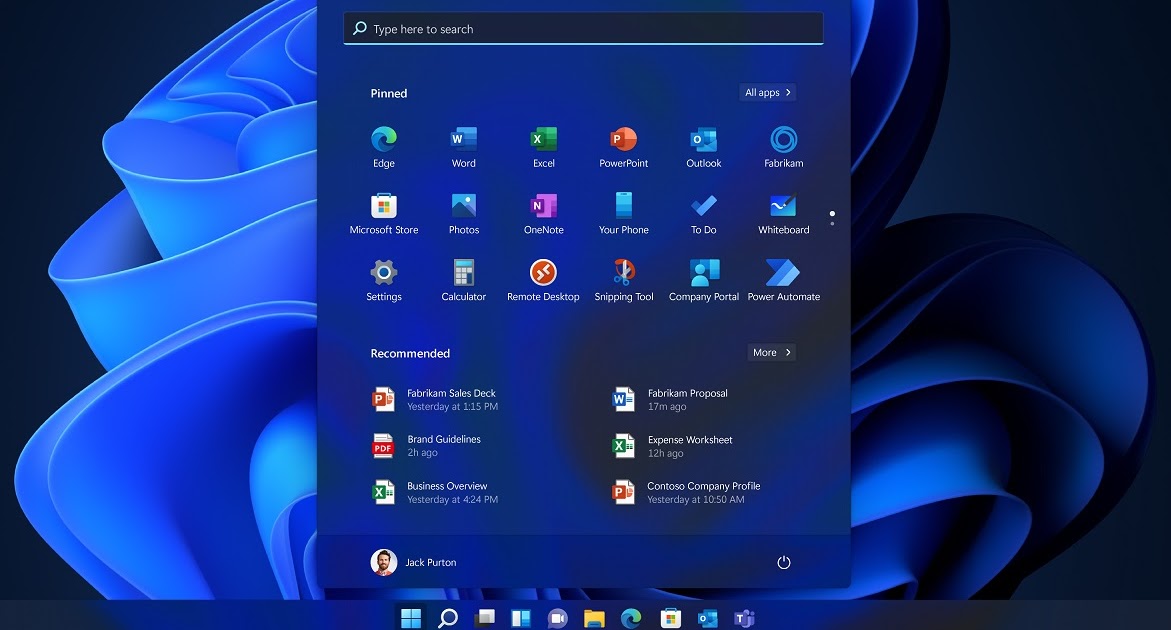1171x630 pixels.
Task: Open Search from the taskbar
Action: pos(447,618)
